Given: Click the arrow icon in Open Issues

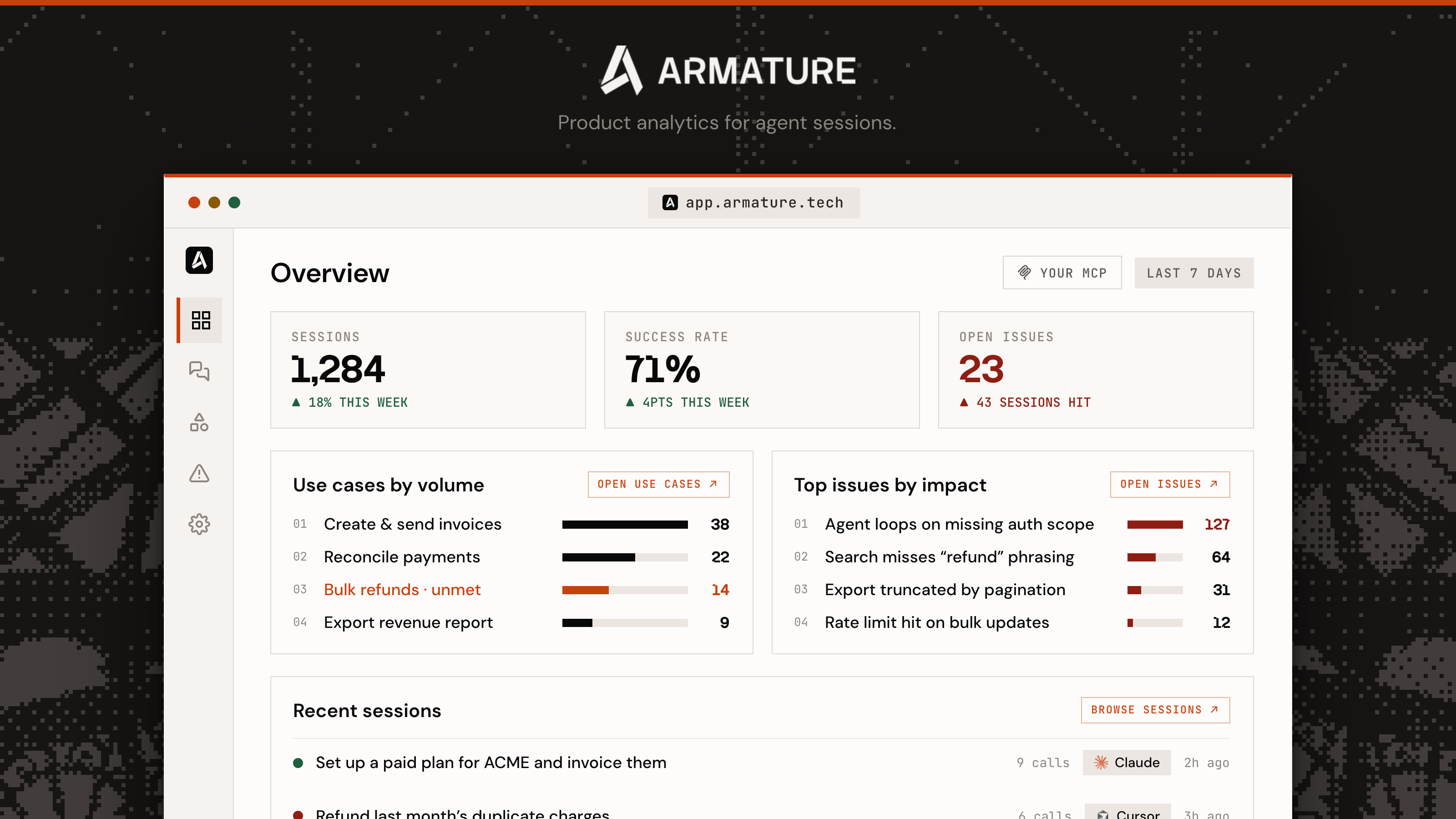Looking at the screenshot, I should click(x=1213, y=484).
